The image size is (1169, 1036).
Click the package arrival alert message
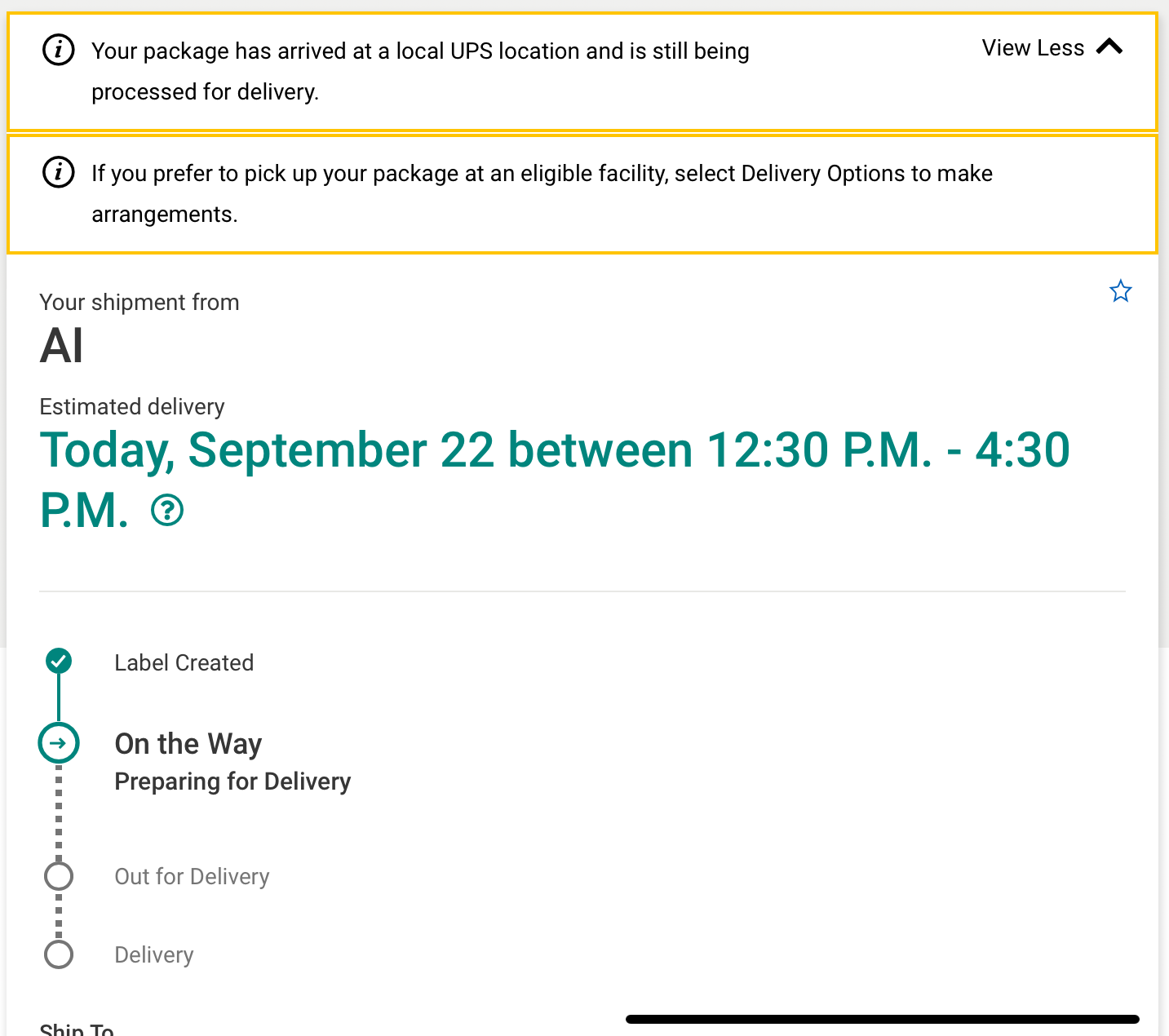click(x=420, y=71)
